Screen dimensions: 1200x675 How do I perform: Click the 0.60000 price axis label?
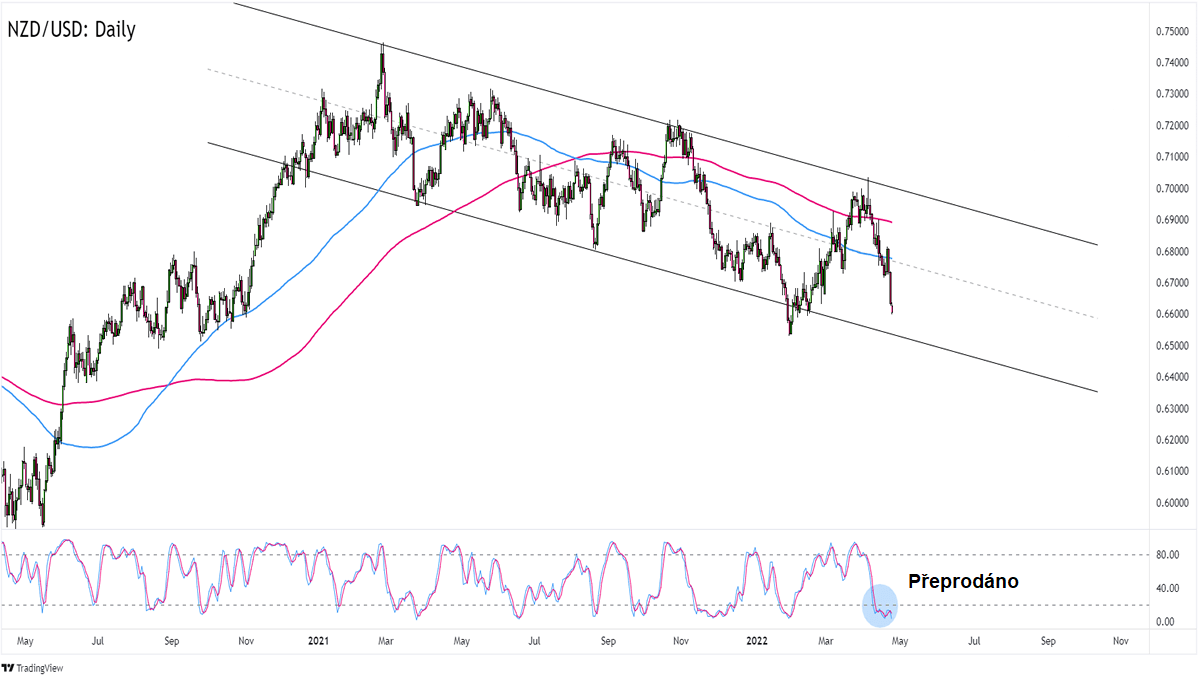point(1172,503)
